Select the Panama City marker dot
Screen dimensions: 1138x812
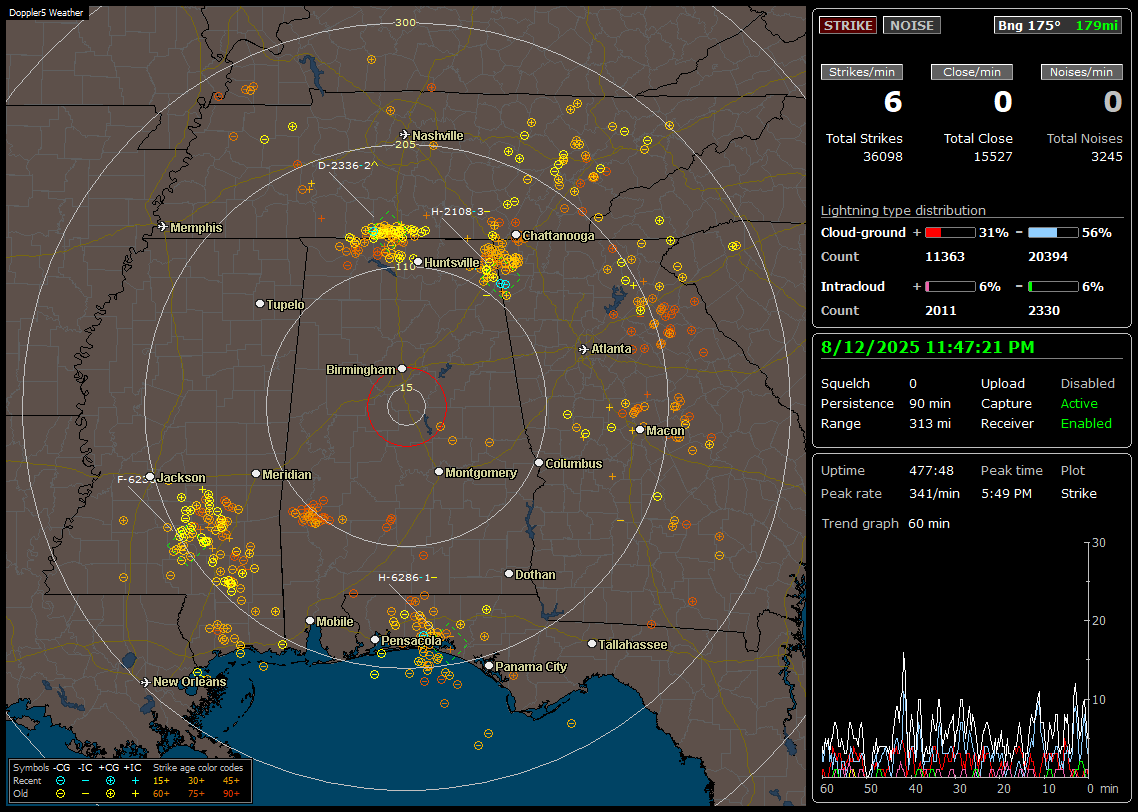point(489,665)
